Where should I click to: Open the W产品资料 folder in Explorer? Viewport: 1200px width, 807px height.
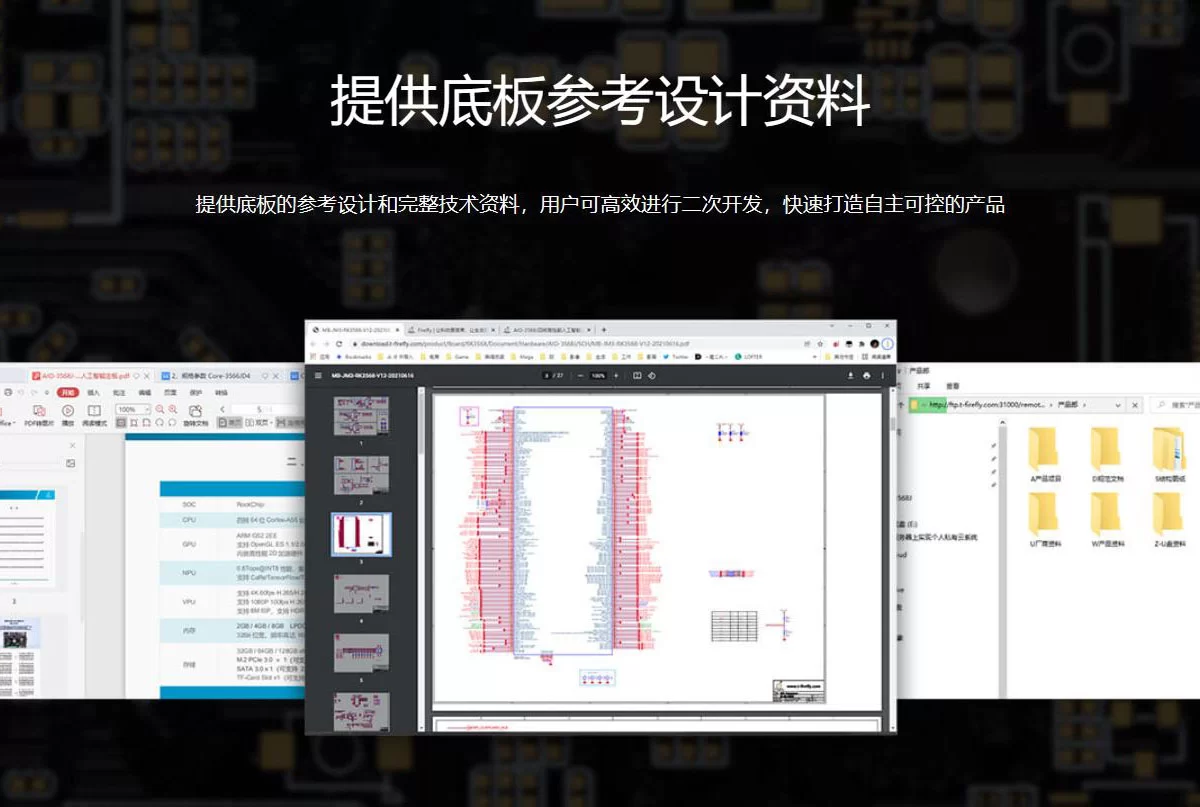1107,521
